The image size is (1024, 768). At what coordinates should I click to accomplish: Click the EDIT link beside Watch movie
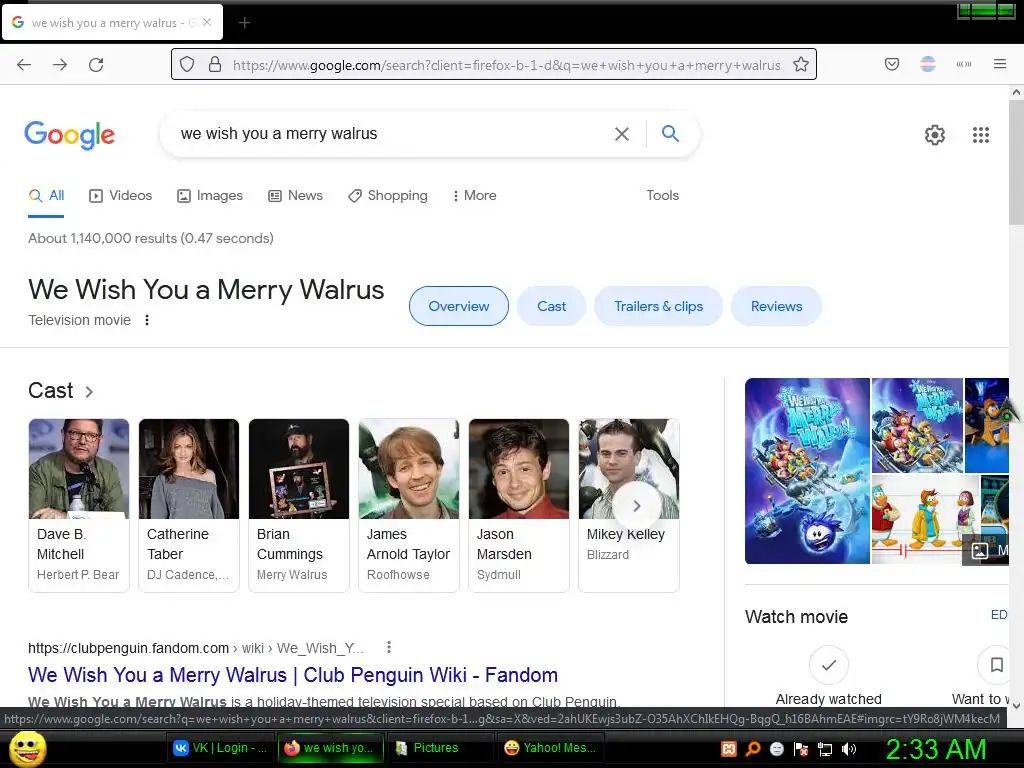999,615
